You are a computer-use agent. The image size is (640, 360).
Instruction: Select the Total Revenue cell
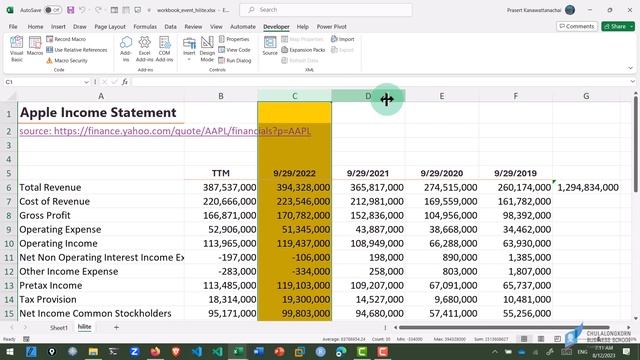pos(101,187)
